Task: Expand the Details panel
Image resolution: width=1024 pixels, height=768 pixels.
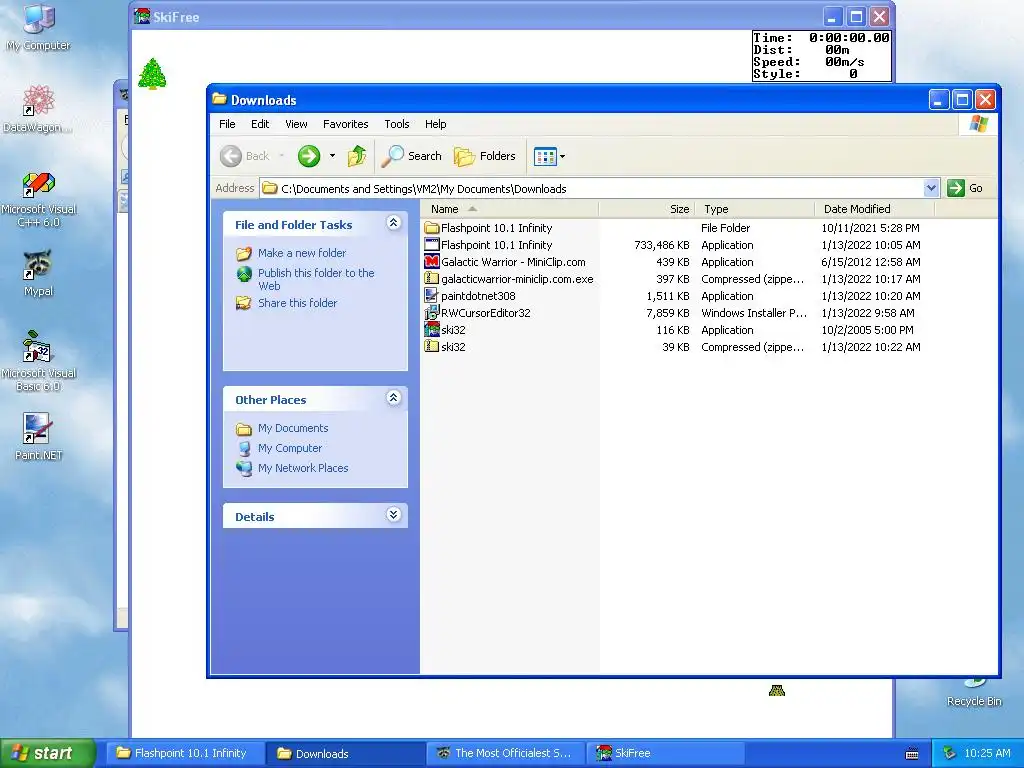Action: tap(393, 515)
